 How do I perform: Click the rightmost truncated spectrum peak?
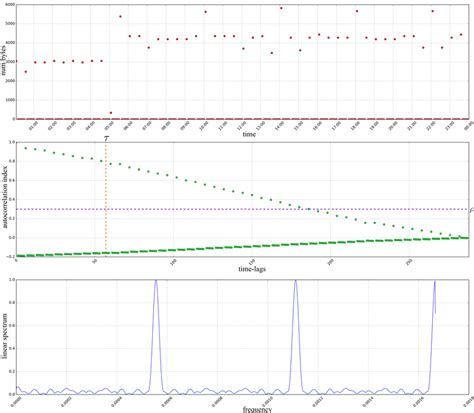434,283
